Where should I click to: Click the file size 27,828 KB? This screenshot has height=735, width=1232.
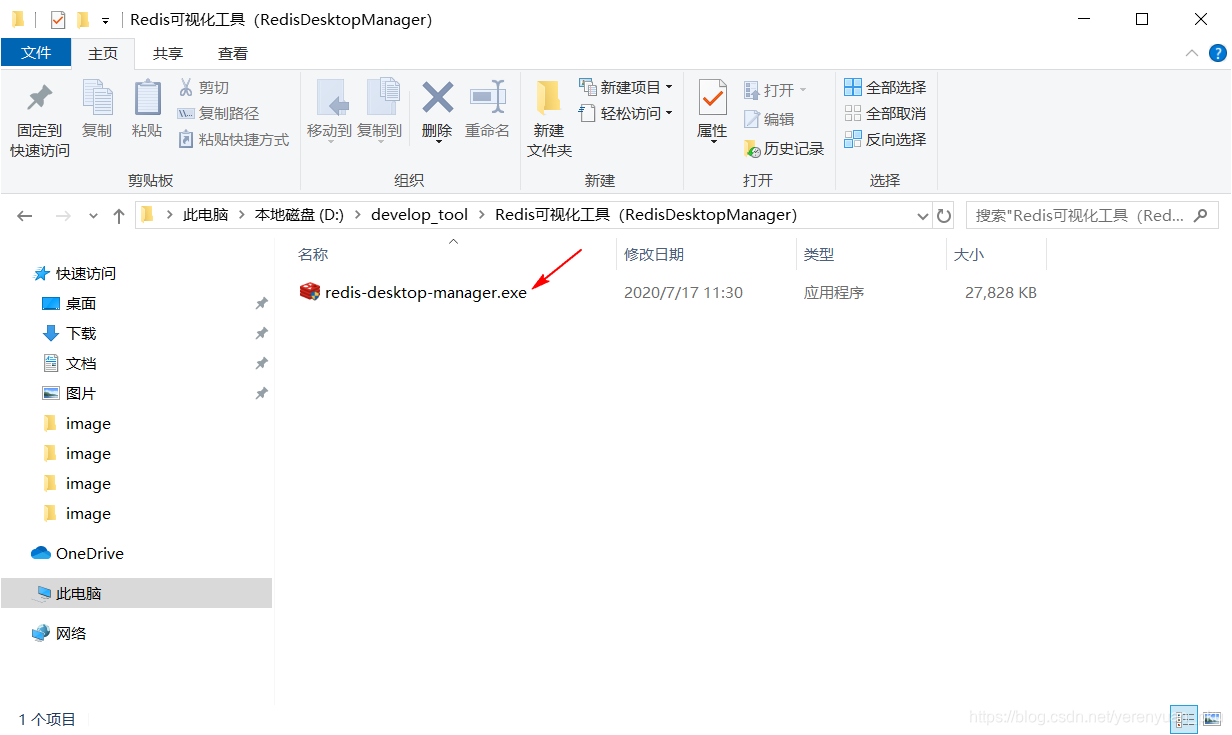pyautogui.click(x=1001, y=293)
